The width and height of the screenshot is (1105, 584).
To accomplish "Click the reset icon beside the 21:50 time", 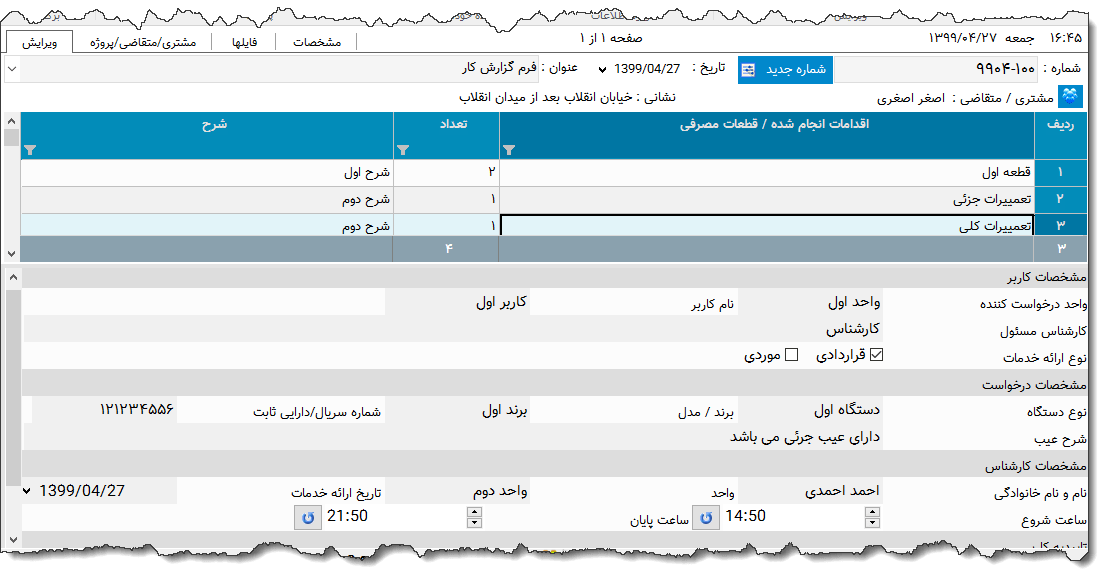I will [x=308, y=517].
